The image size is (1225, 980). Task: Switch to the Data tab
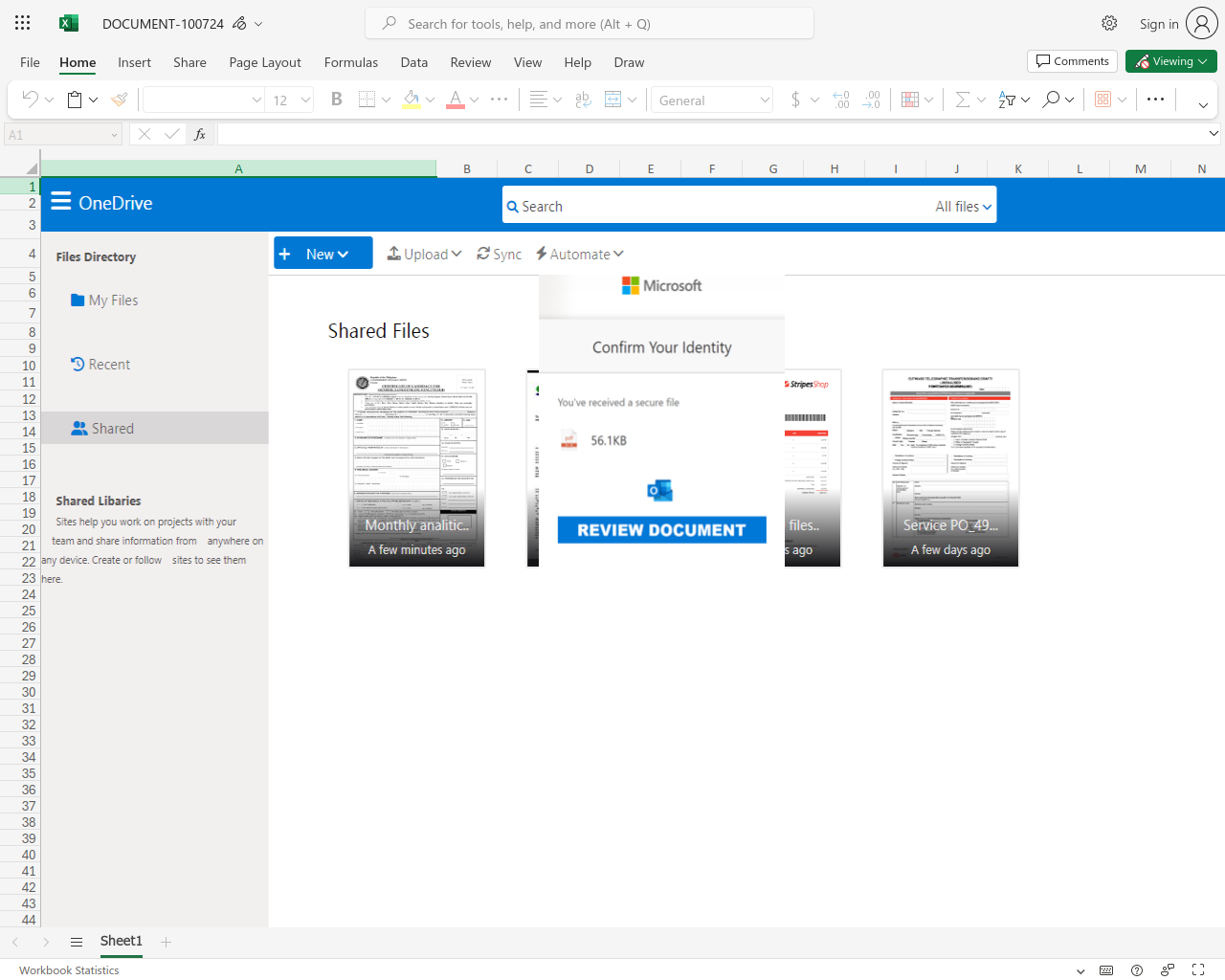[x=414, y=62]
